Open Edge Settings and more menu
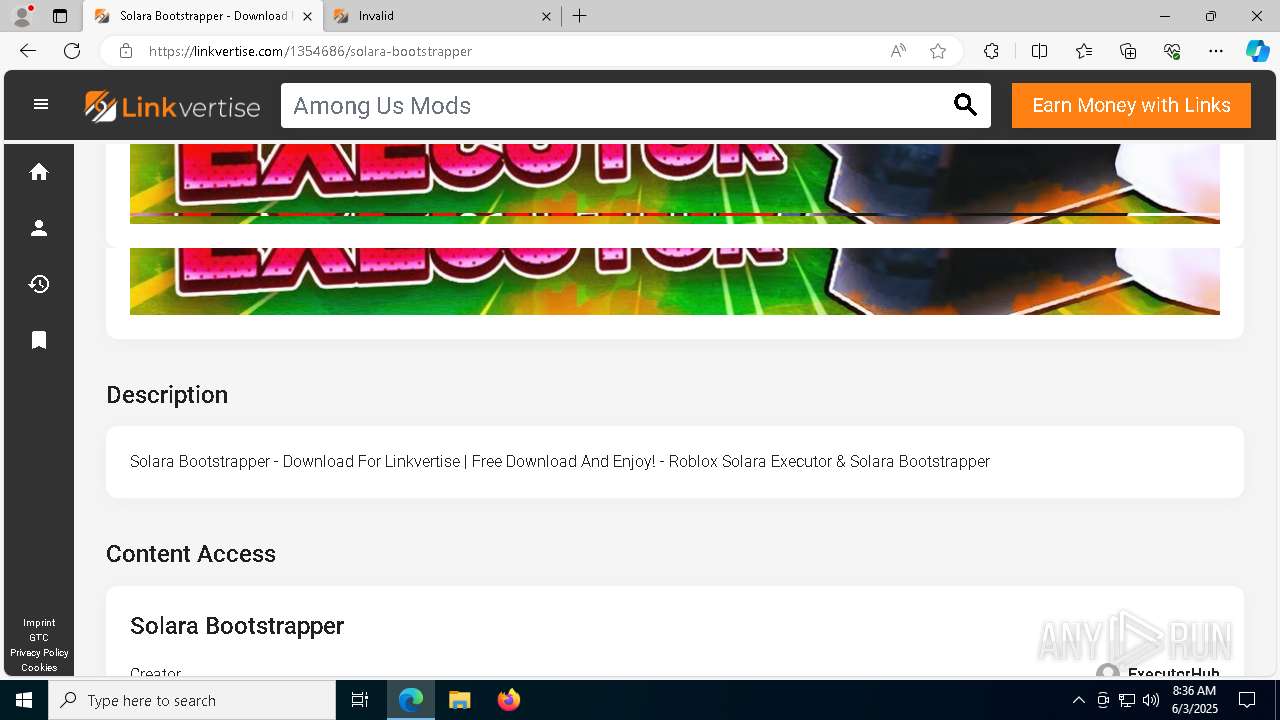This screenshot has height=720, width=1280. tap(1216, 51)
